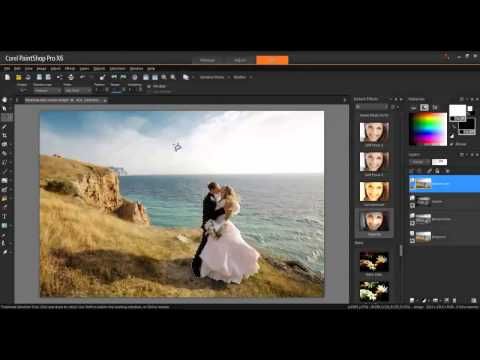Click the Zoom out magnifier icon

[x=164, y=77]
